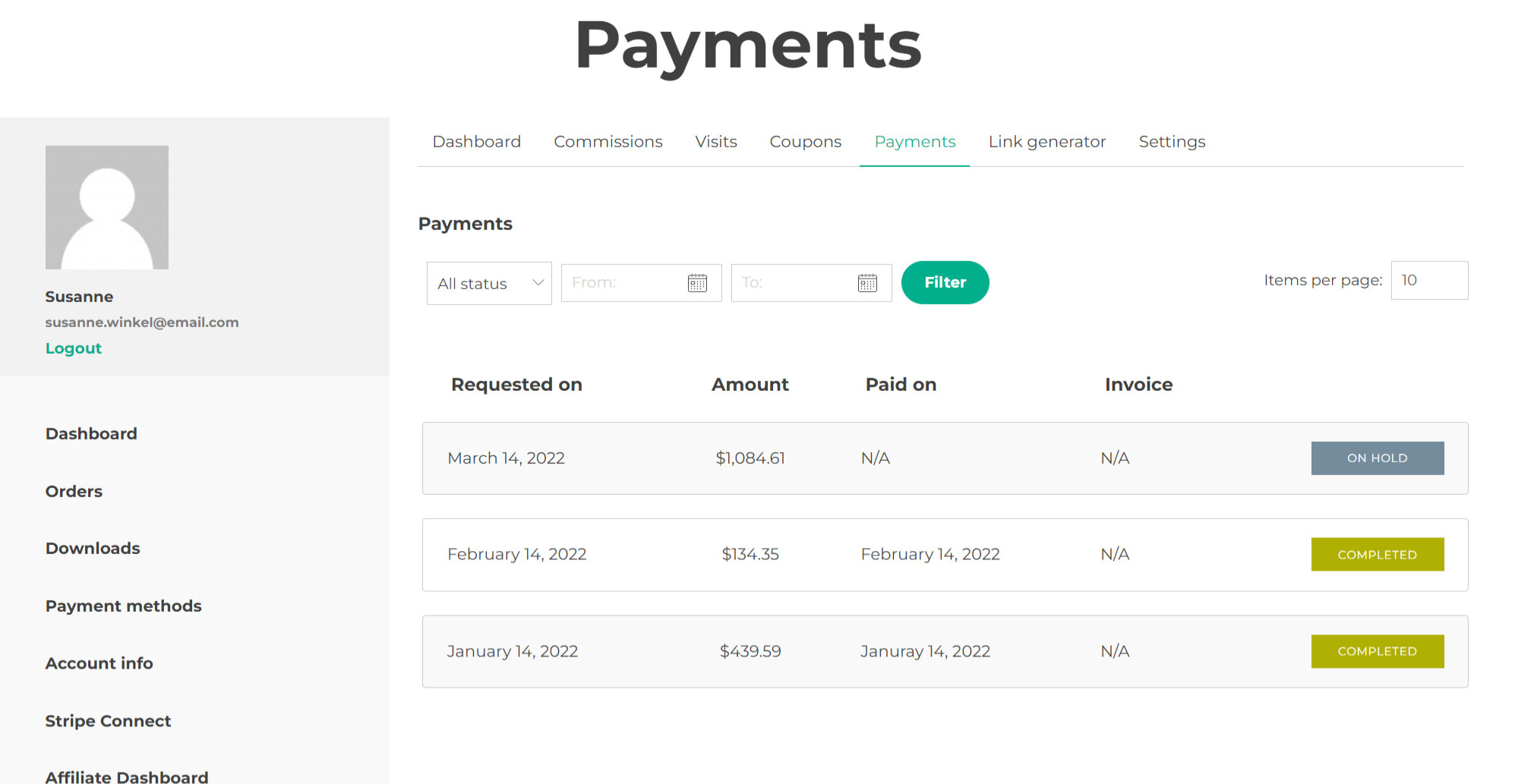Click the Amount column header

tap(750, 385)
